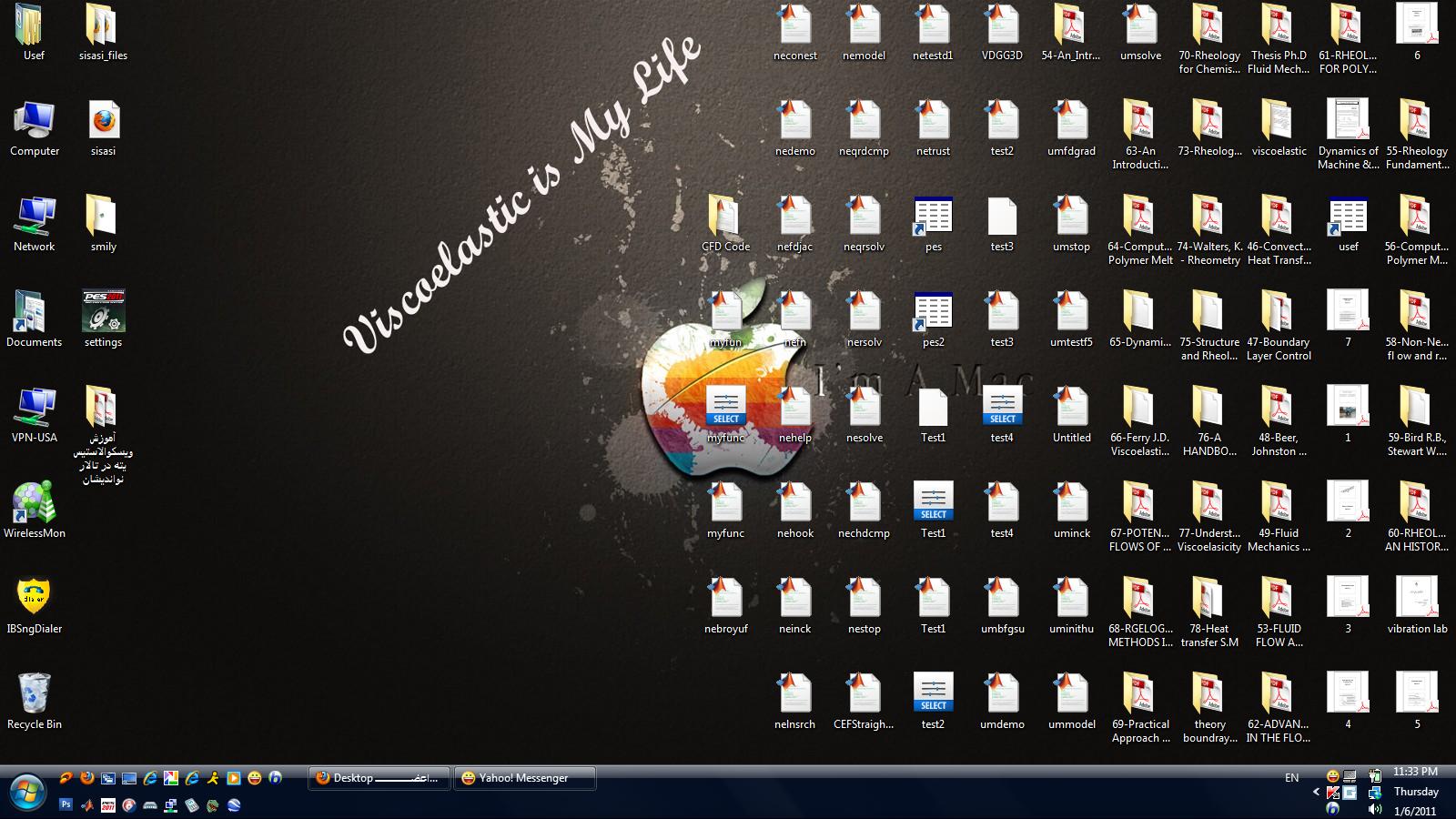Open the EN language bar selector
The height and width of the screenshot is (819, 1456).
pyautogui.click(x=1291, y=778)
